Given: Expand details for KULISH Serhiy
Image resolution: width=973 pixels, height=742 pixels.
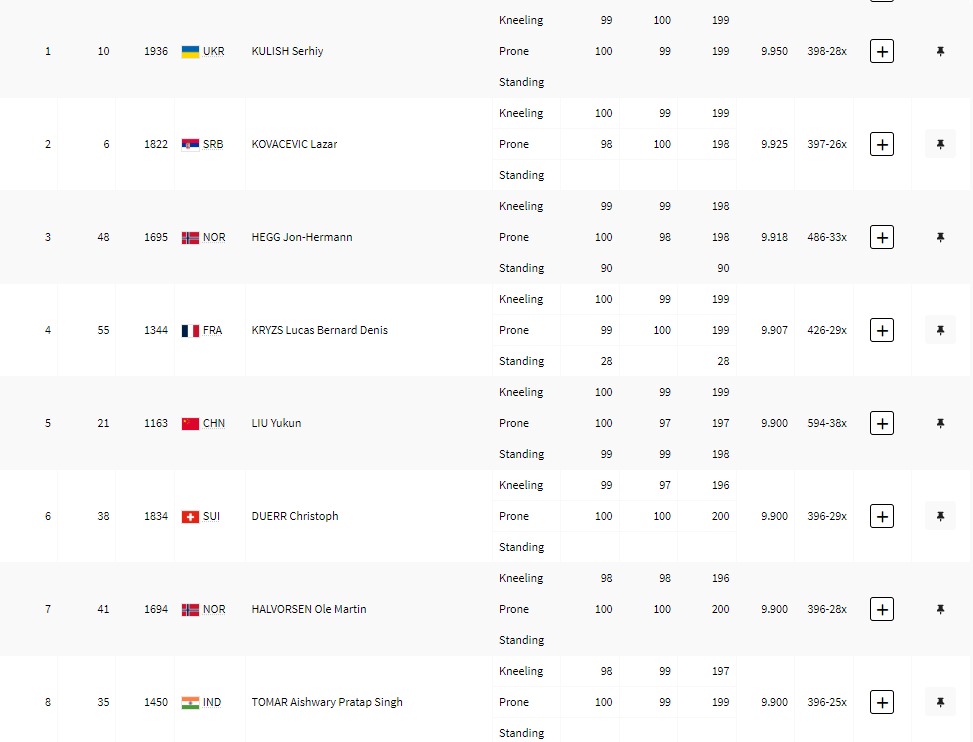Looking at the screenshot, I should 881,51.
